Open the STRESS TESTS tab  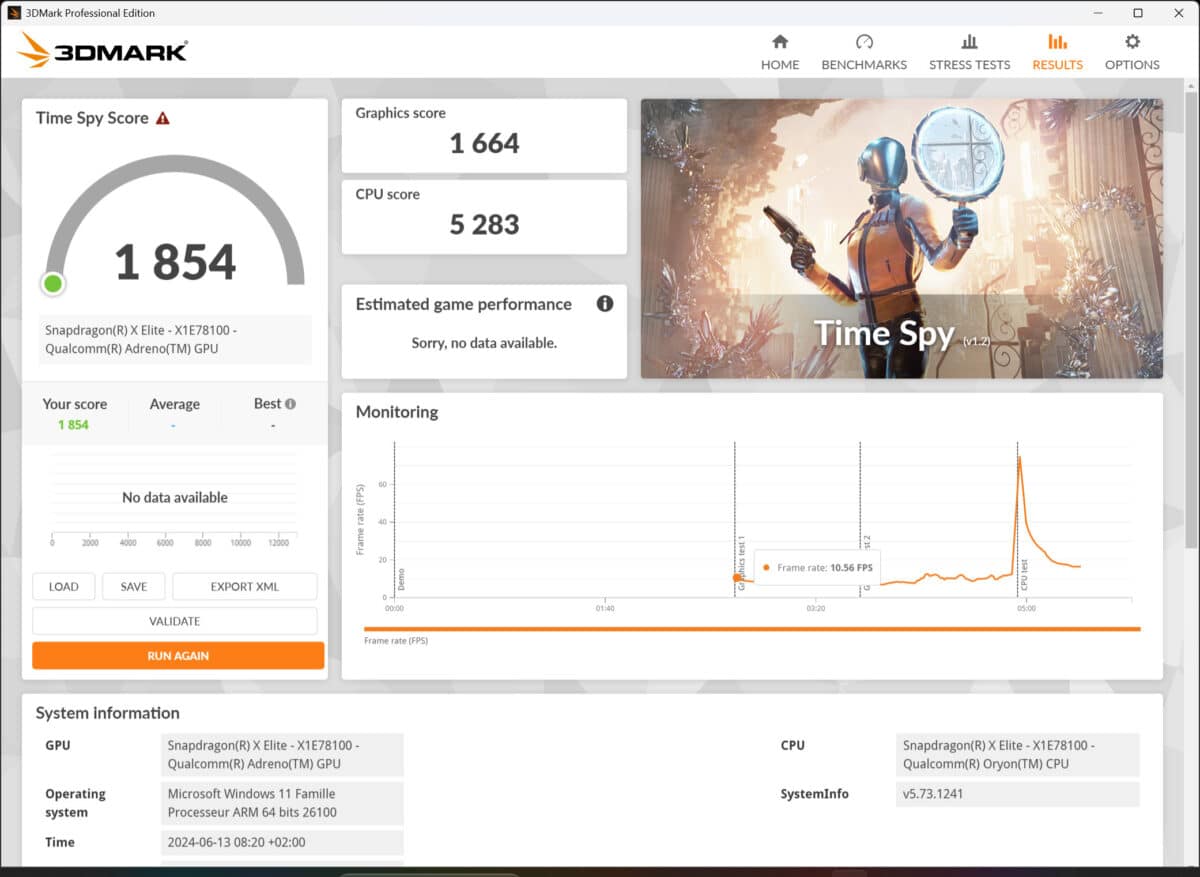pyautogui.click(x=969, y=64)
